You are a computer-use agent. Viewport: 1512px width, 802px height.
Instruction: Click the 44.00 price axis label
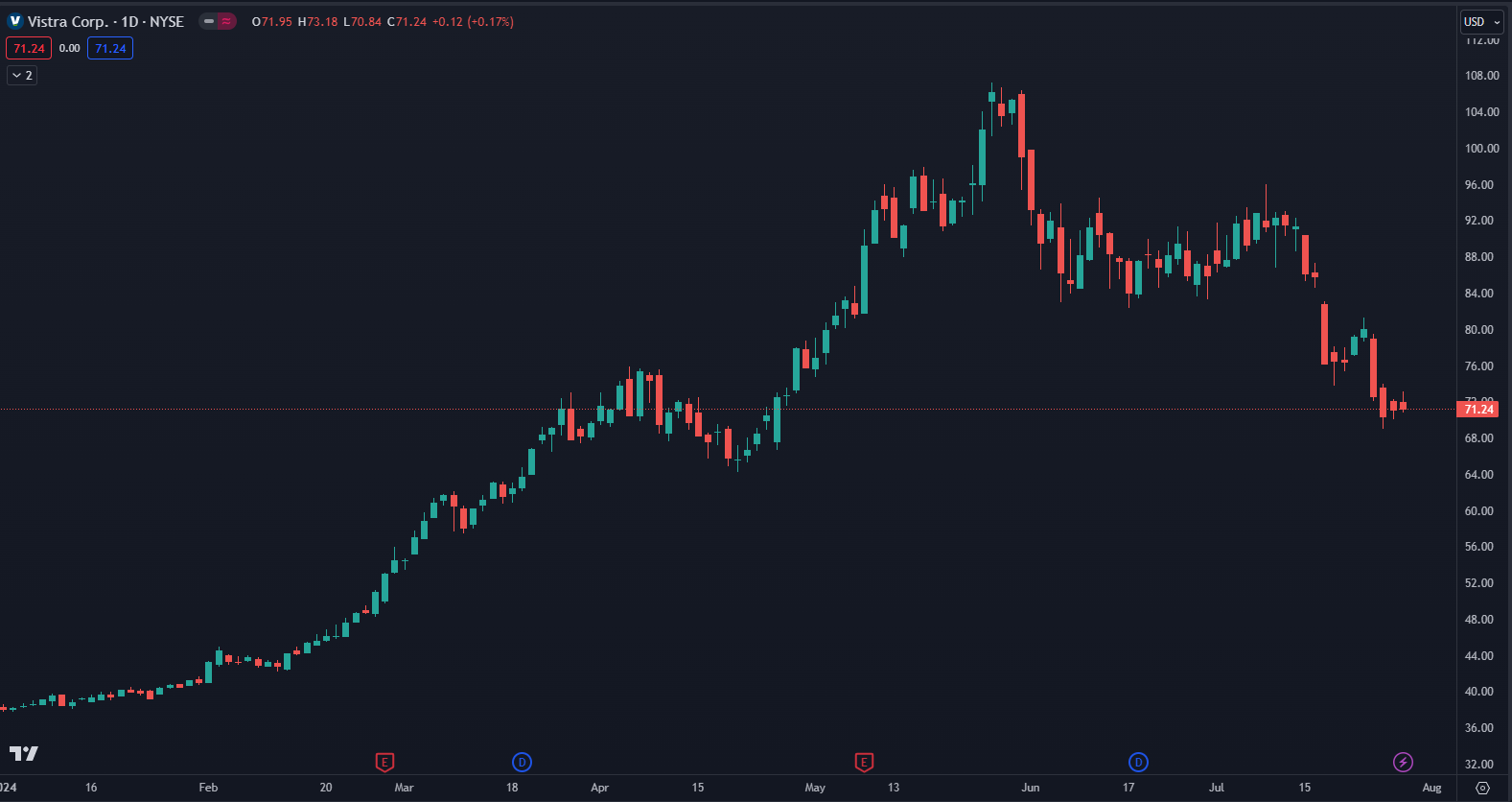(1479, 656)
